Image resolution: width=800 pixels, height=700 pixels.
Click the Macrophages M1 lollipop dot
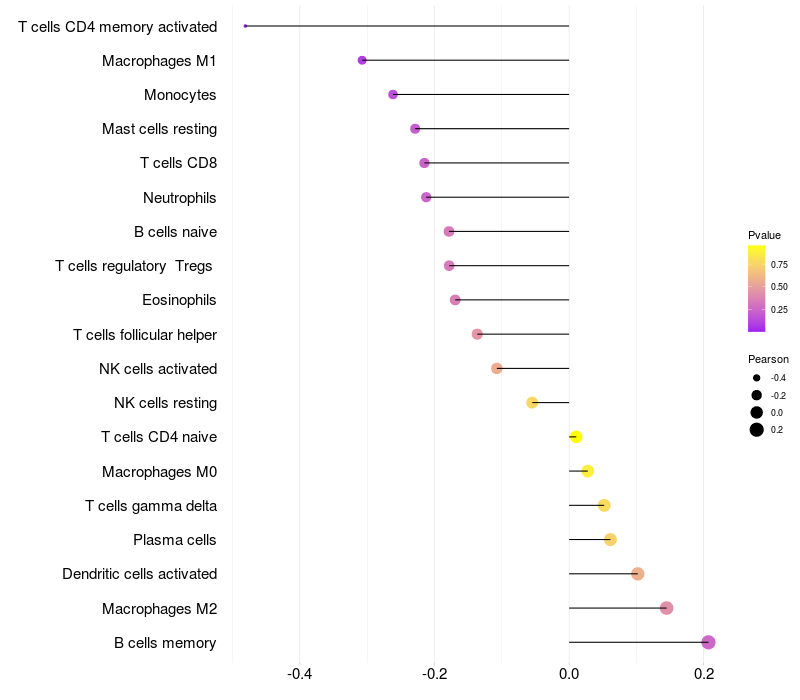pyautogui.click(x=362, y=61)
